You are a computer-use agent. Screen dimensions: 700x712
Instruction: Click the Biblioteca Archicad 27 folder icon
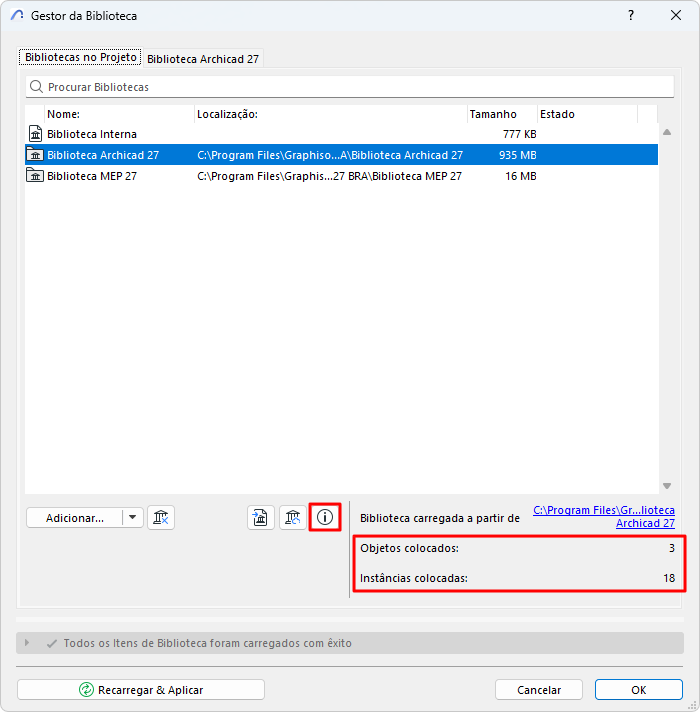[35, 155]
